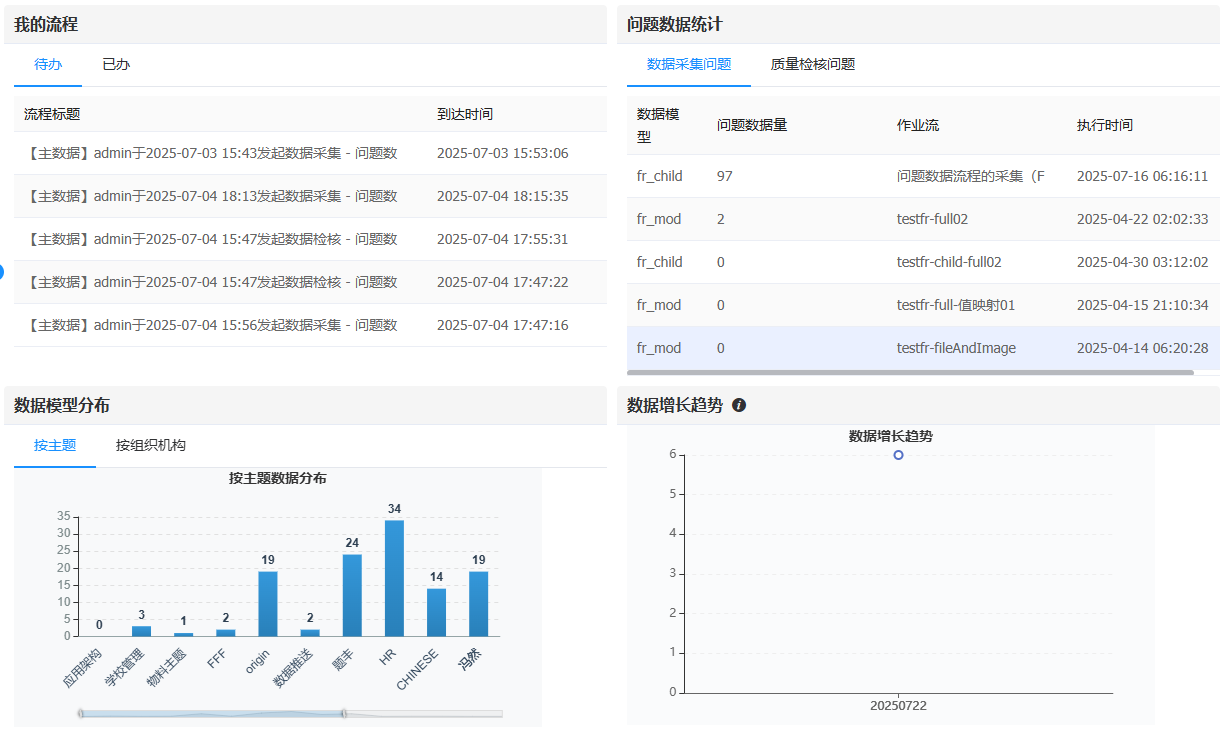Click the HR bar showing 34
Viewport: 1227px width, 733px height.
pos(394,578)
